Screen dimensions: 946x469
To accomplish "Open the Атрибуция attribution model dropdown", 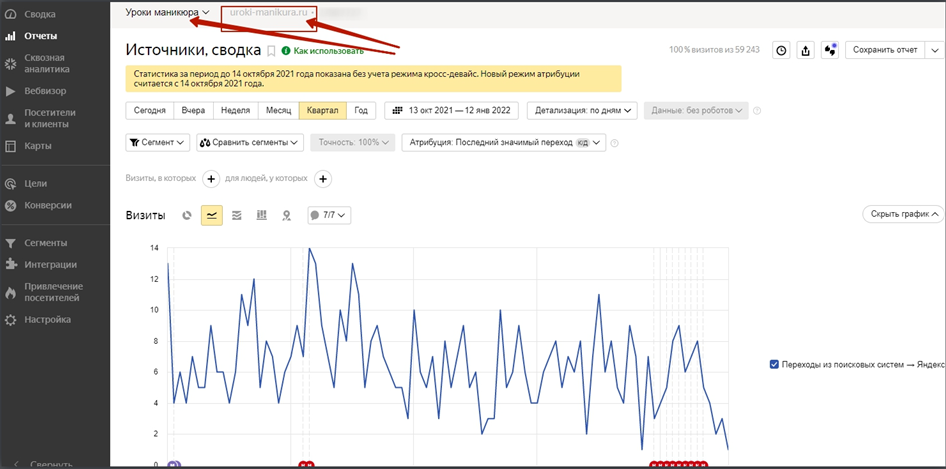I will (504, 143).
